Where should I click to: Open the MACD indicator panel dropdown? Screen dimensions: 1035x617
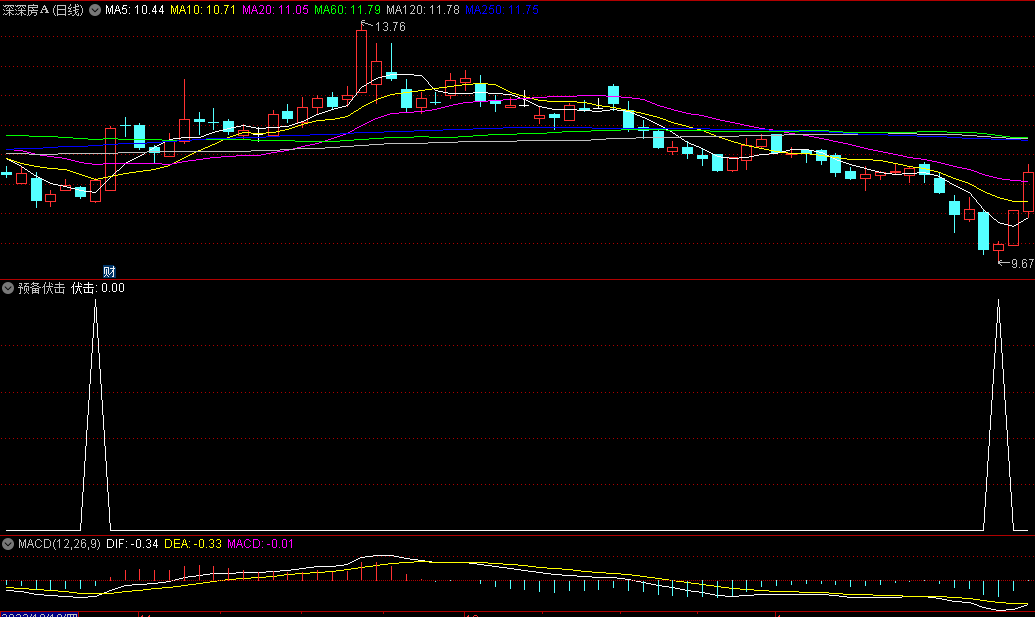[8, 544]
